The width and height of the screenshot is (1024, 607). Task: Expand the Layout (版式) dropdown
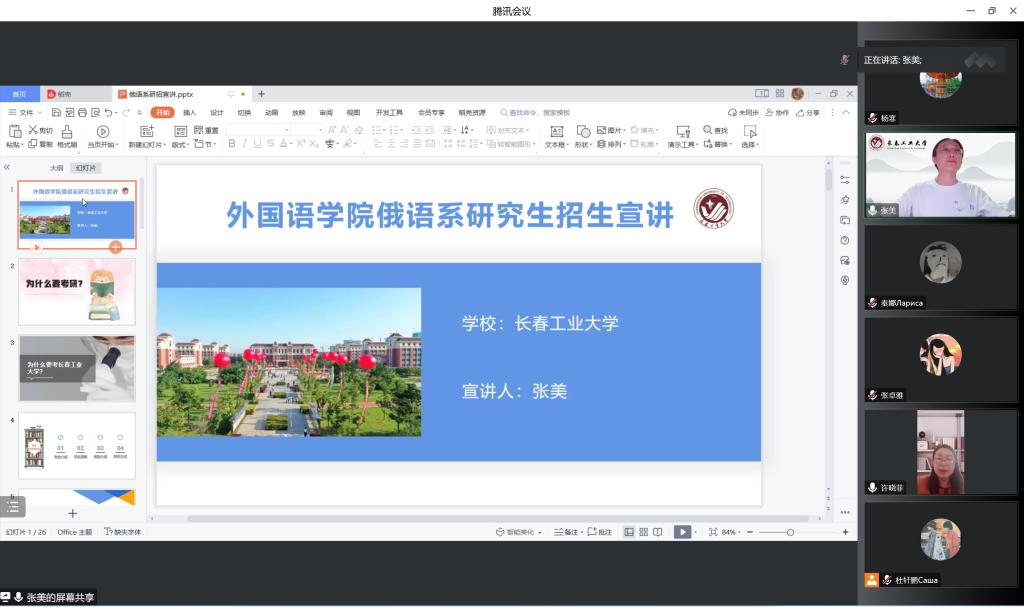click(181, 145)
